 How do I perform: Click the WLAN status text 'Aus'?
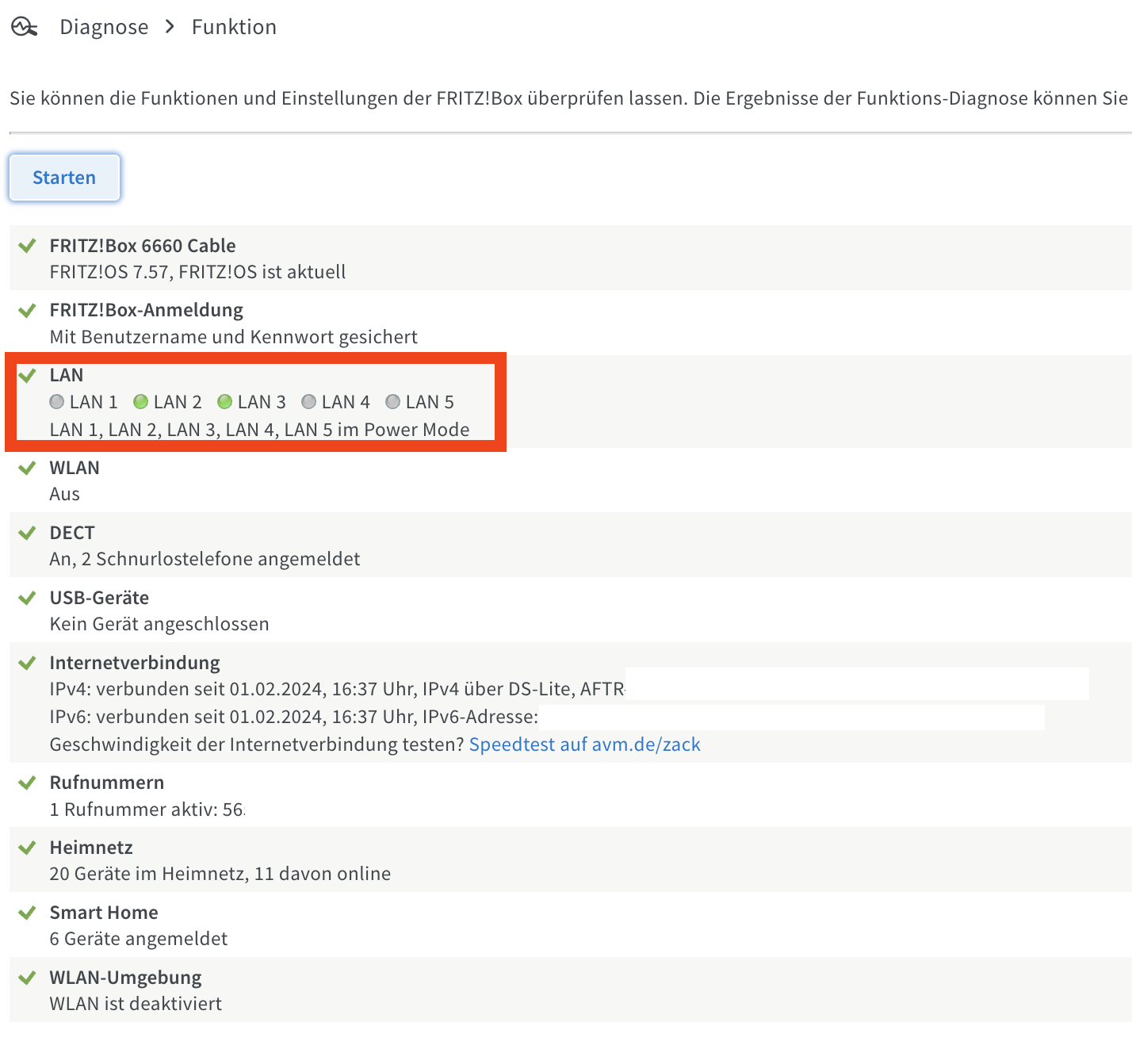point(64,494)
